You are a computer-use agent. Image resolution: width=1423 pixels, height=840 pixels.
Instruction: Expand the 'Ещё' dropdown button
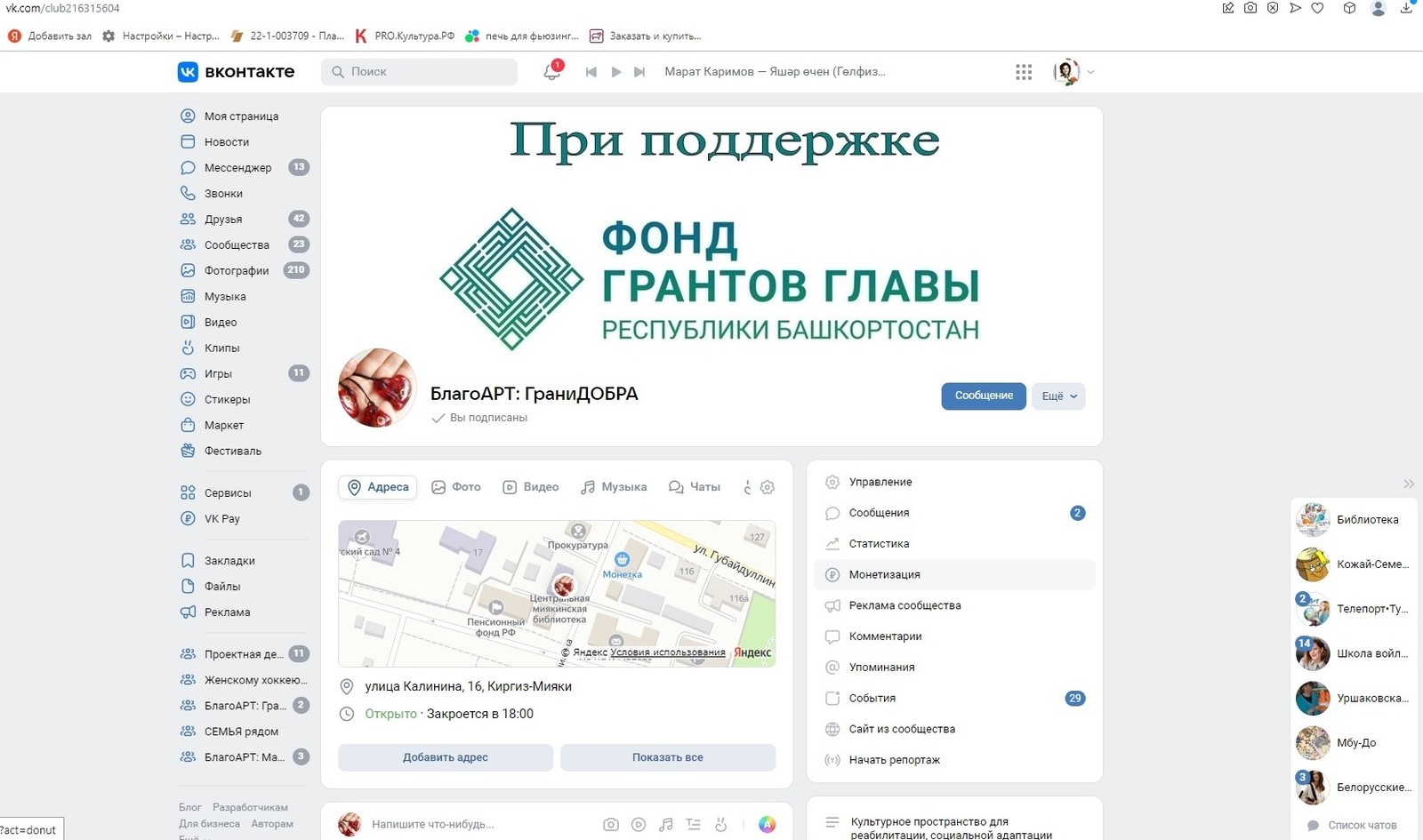pyautogui.click(x=1058, y=396)
